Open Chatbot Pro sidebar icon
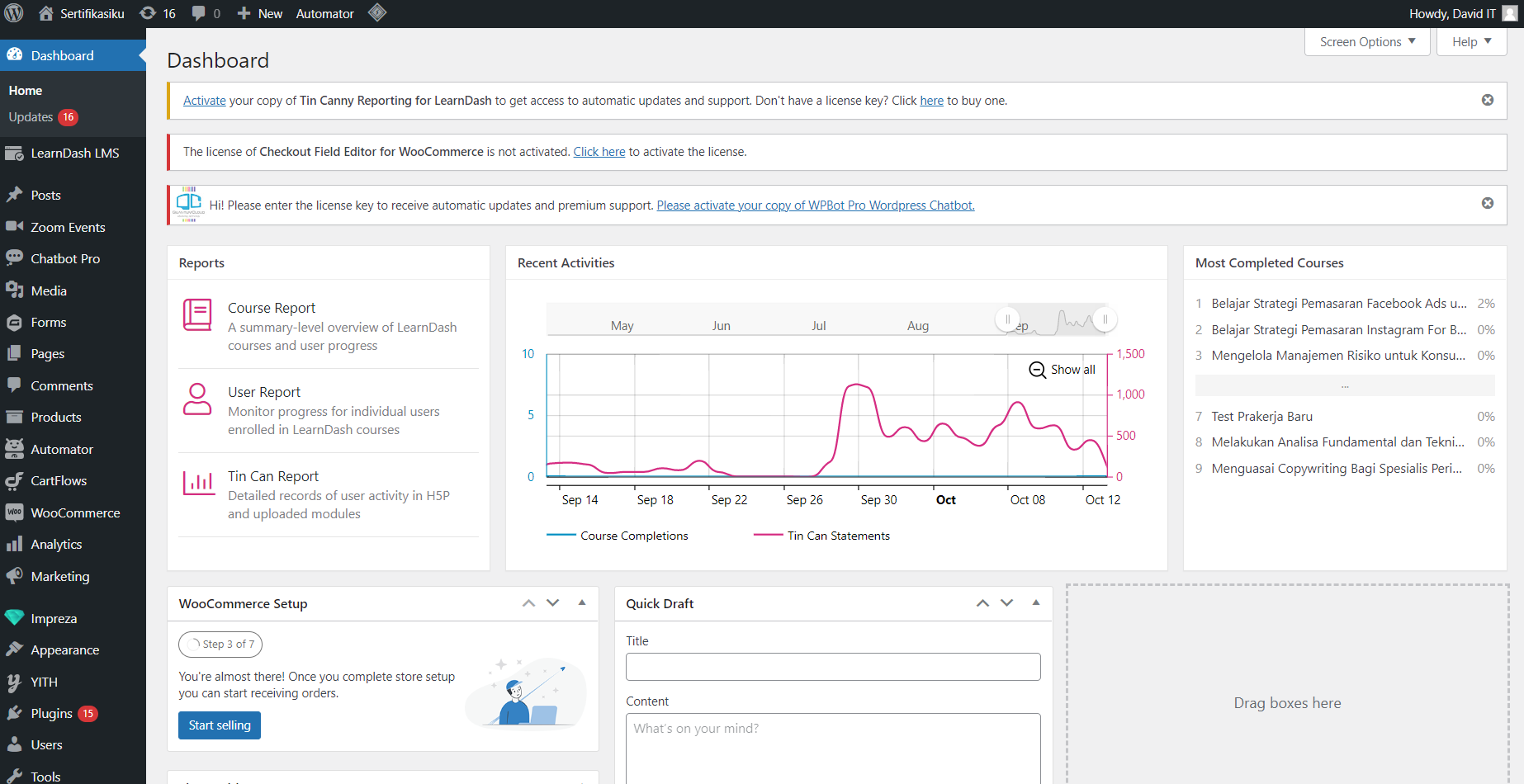The height and width of the screenshot is (784, 1524). [14, 258]
